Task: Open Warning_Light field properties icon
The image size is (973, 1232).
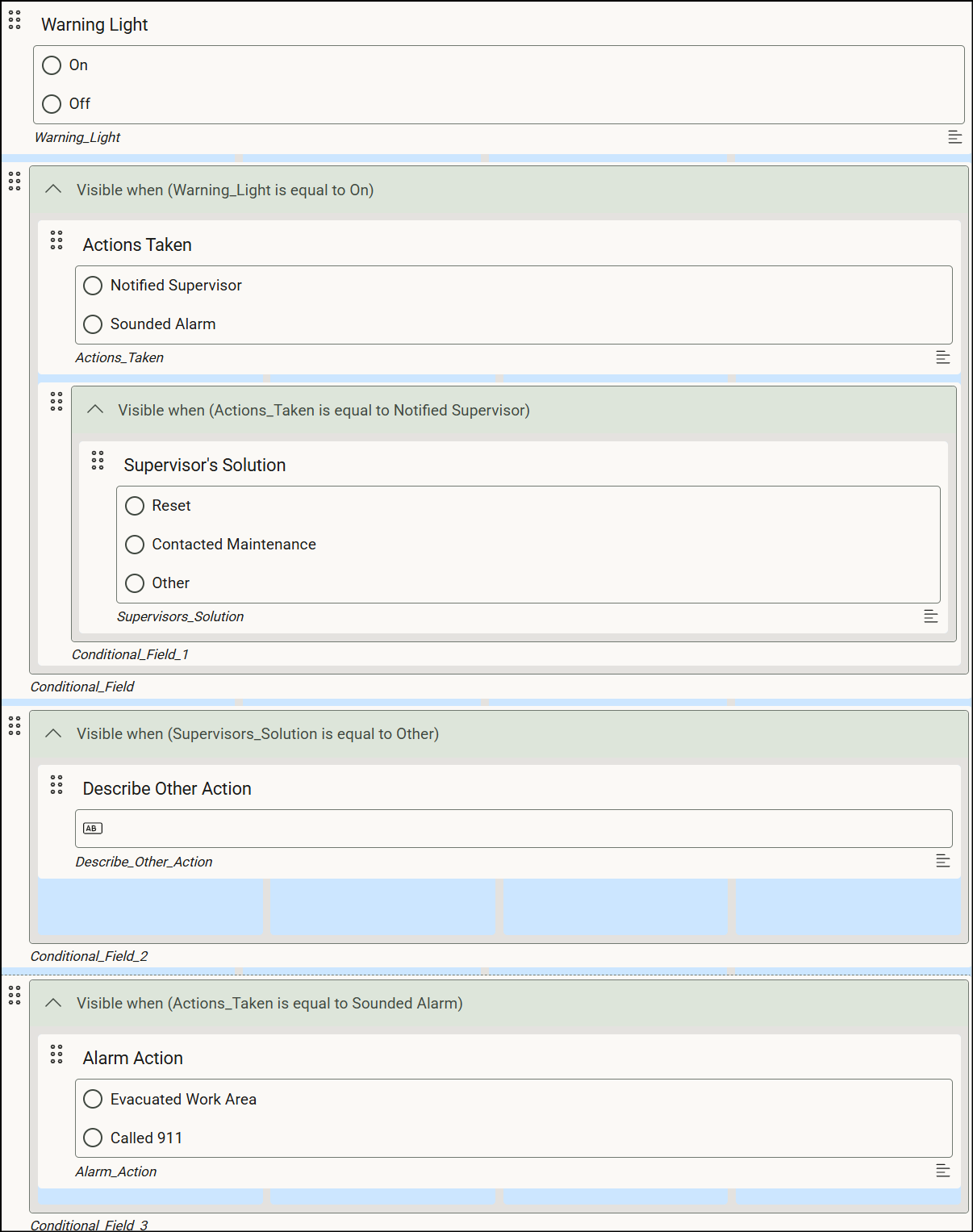Action: [x=954, y=137]
